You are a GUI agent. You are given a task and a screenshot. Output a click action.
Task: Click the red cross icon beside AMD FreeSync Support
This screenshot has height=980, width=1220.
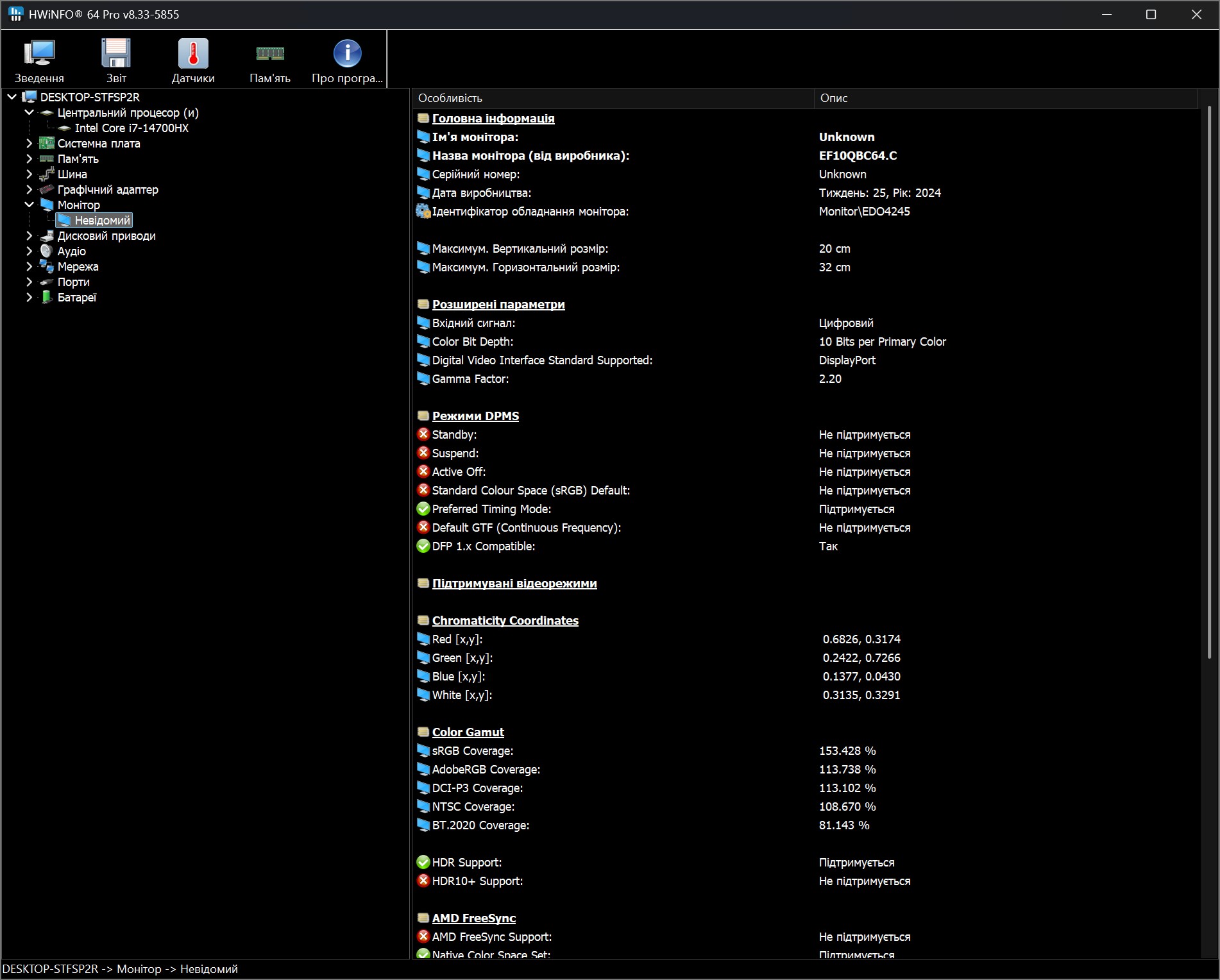tap(423, 936)
